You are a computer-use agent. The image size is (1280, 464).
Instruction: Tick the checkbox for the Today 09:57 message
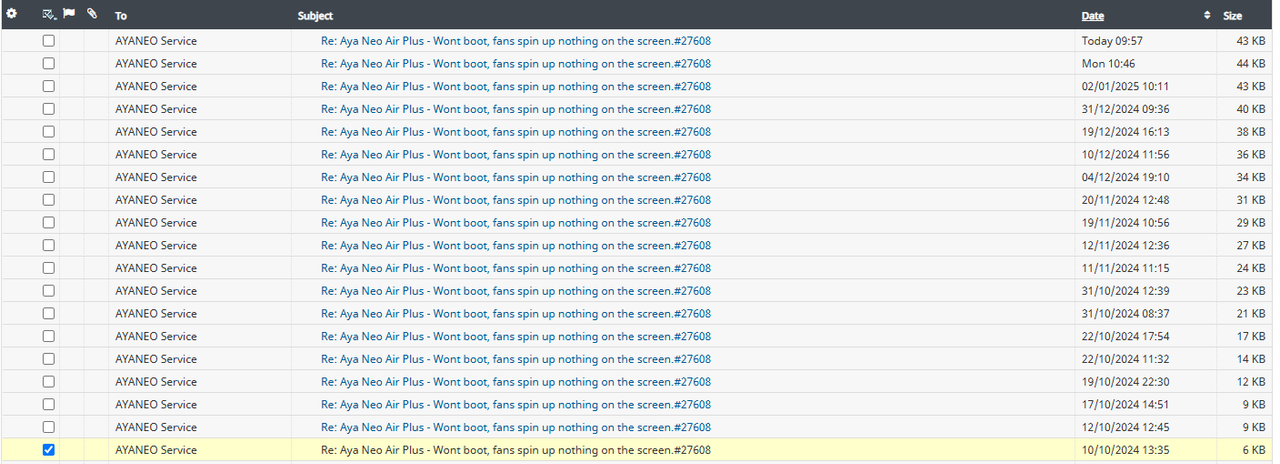tap(48, 41)
